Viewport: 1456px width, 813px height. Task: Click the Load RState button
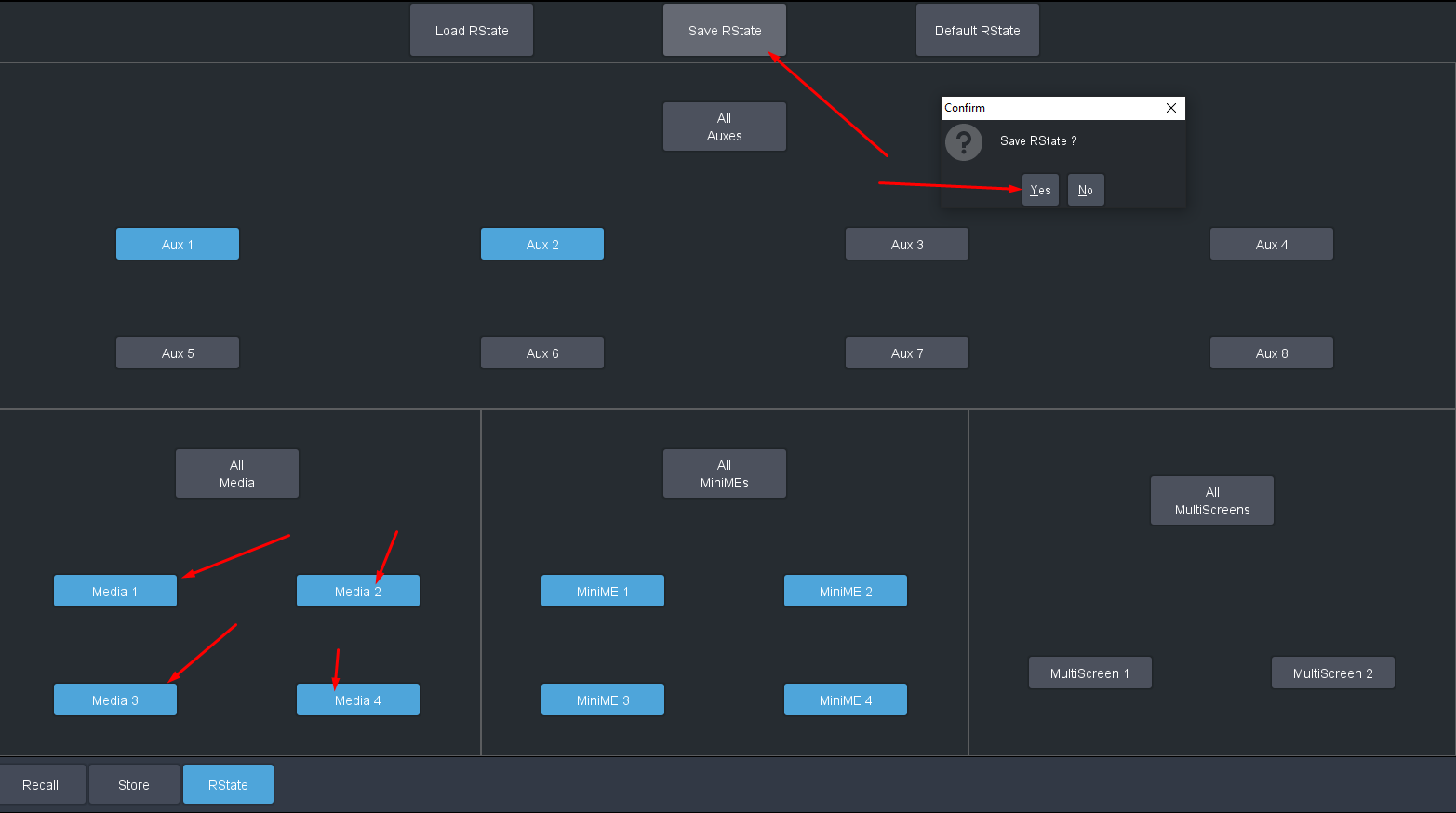click(472, 30)
